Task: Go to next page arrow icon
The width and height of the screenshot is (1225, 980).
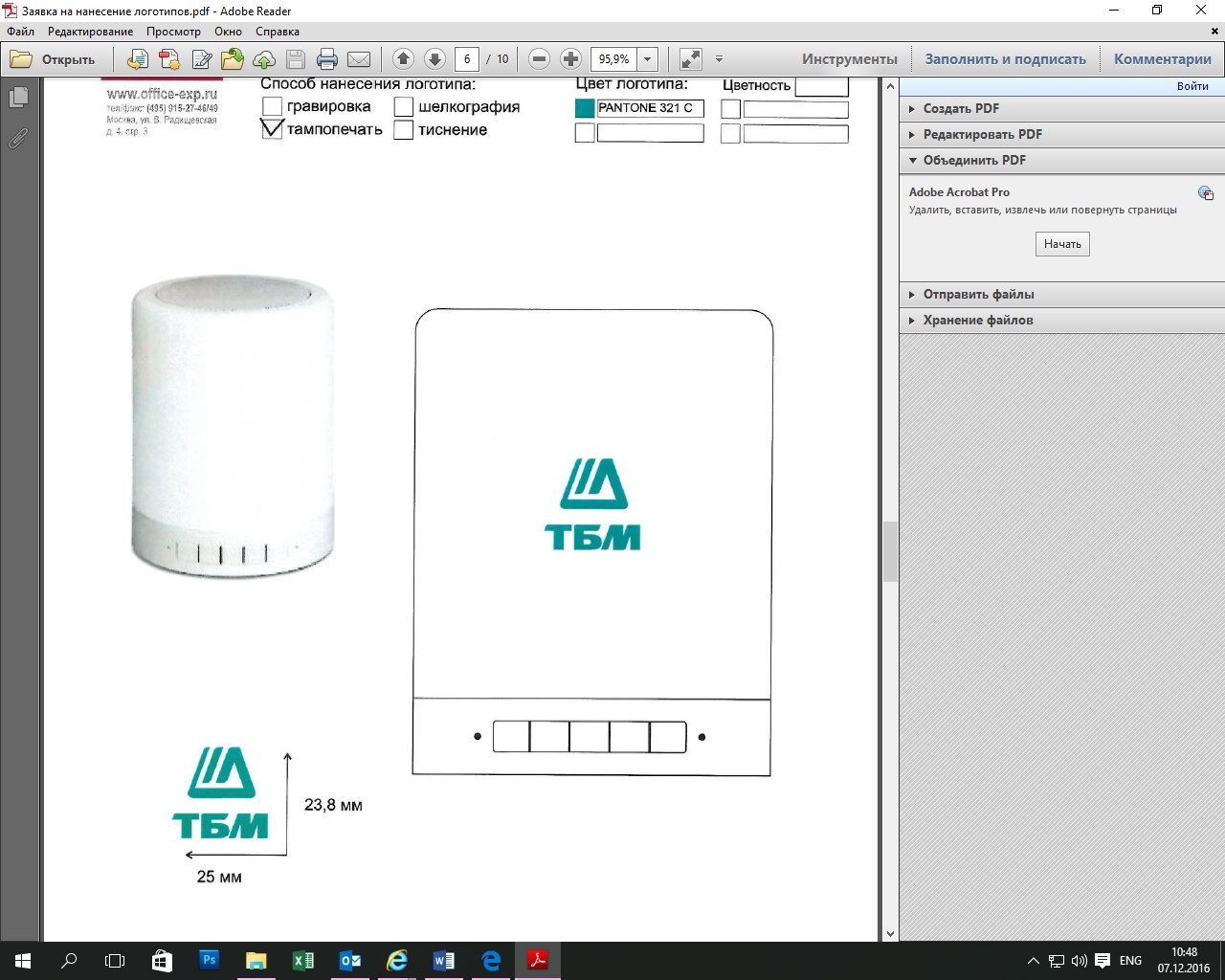Action: click(x=434, y=59)
